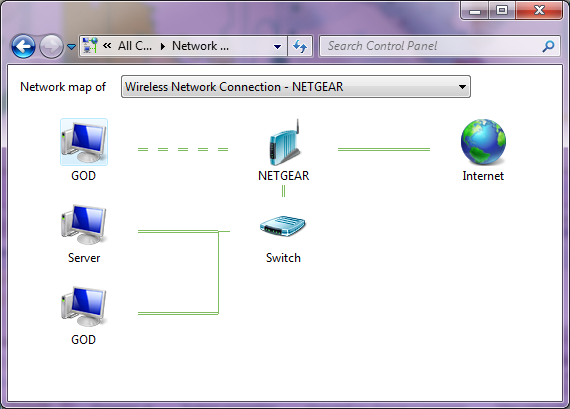Expand the breadcrumb arrow before Network
The height and width of the screenshot is (409, 570).
[x=162, y=46]
